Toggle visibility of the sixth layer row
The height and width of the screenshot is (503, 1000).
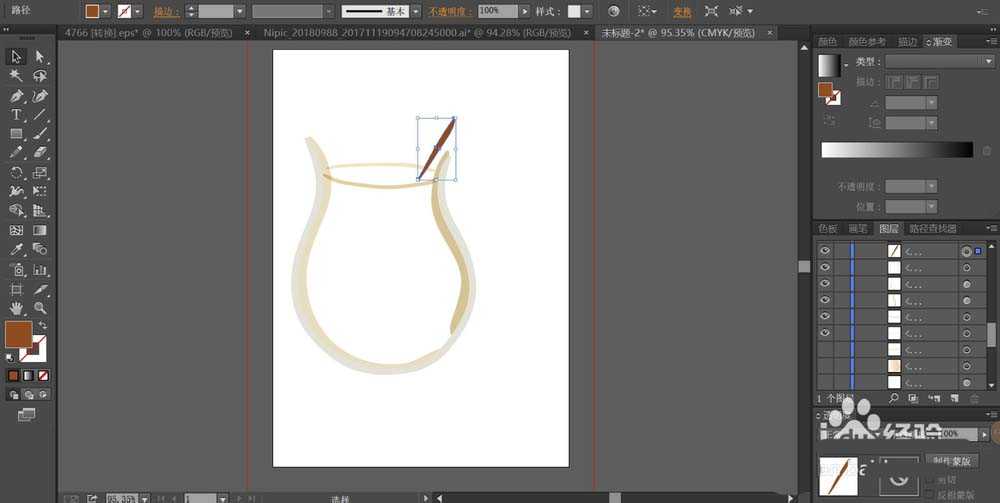[825, 333]
